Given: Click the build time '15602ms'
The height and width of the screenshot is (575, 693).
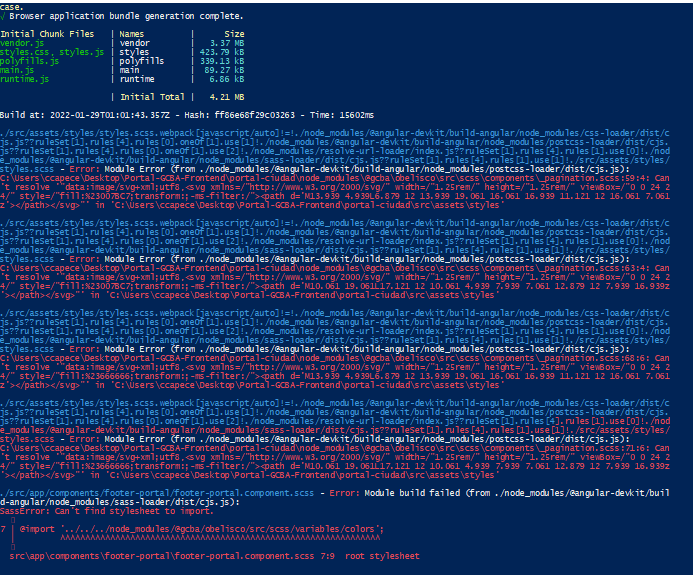Looking at the screenshot, I should pyautogui.click(x=357, y=115).
